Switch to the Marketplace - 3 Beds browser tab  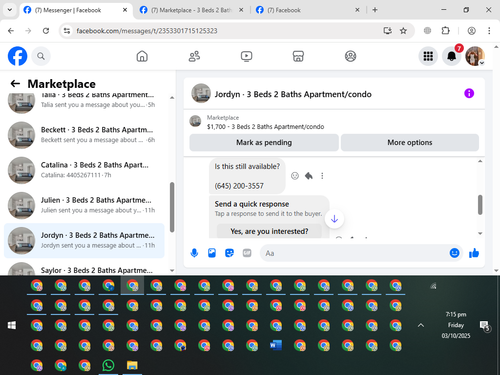pyautogui.click(x=191, y=10)
